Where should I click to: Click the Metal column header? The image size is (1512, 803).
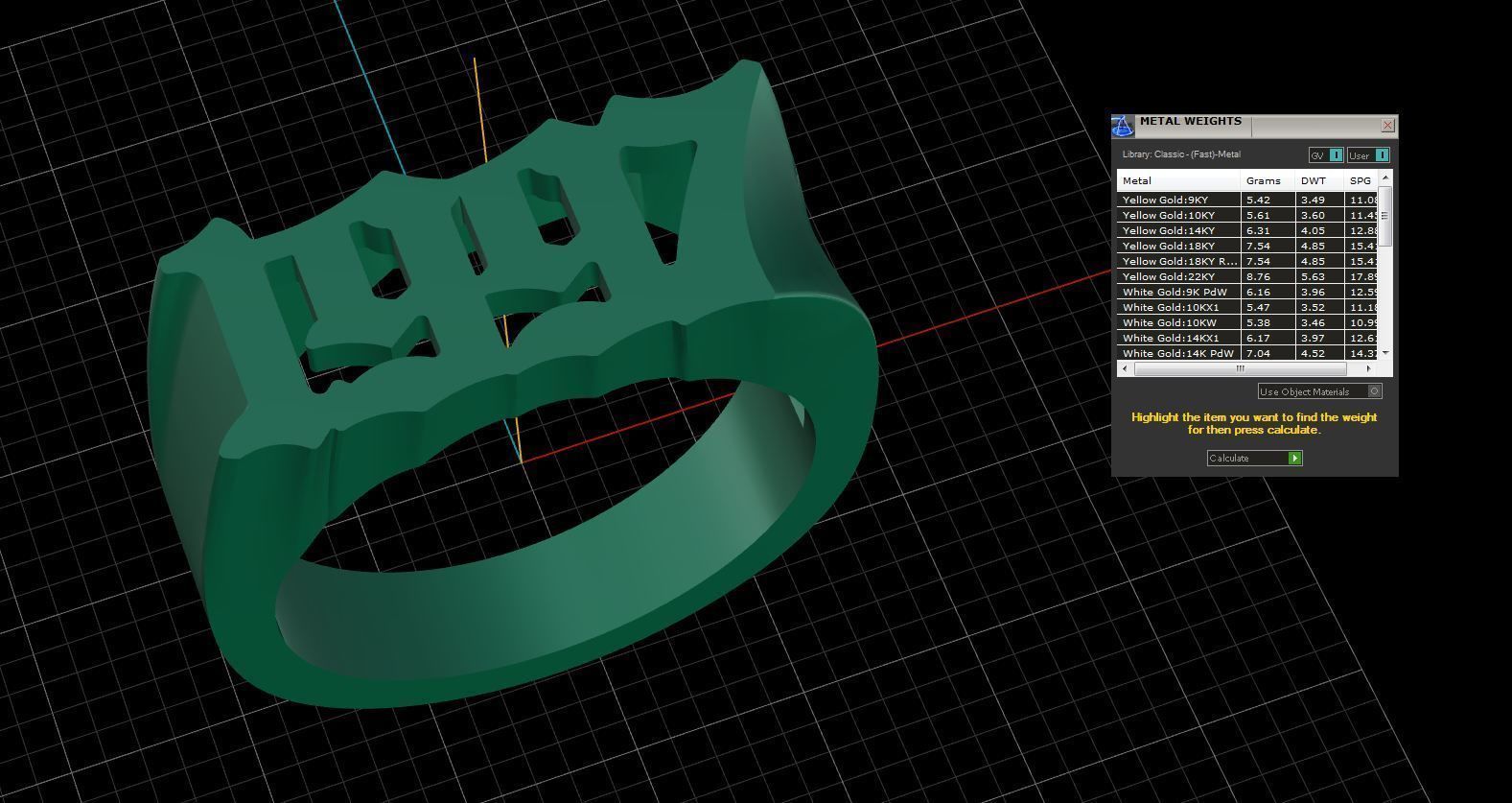(1178, 180)
